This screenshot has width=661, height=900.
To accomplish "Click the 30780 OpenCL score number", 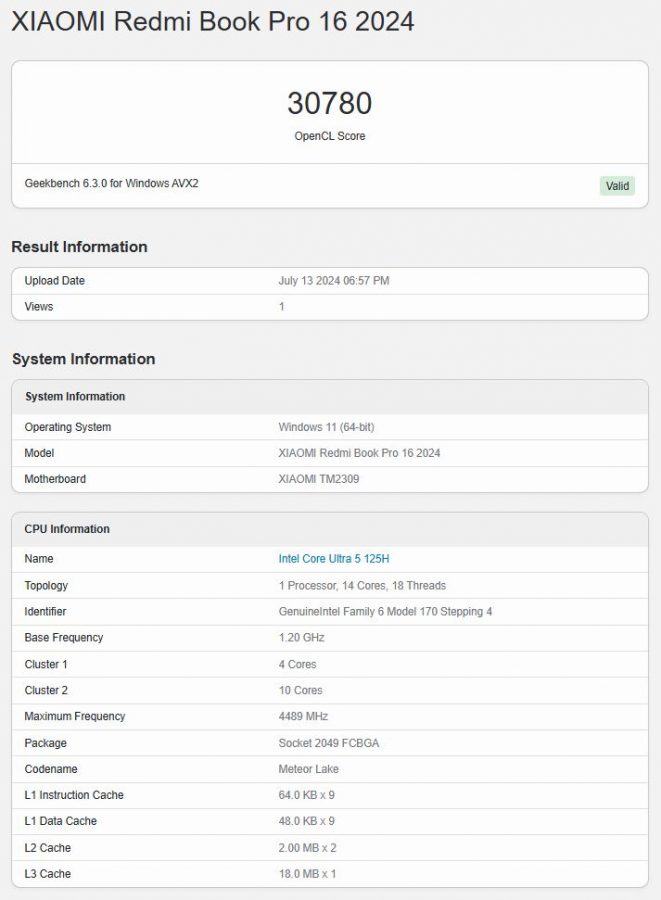I will coord(330,103).
